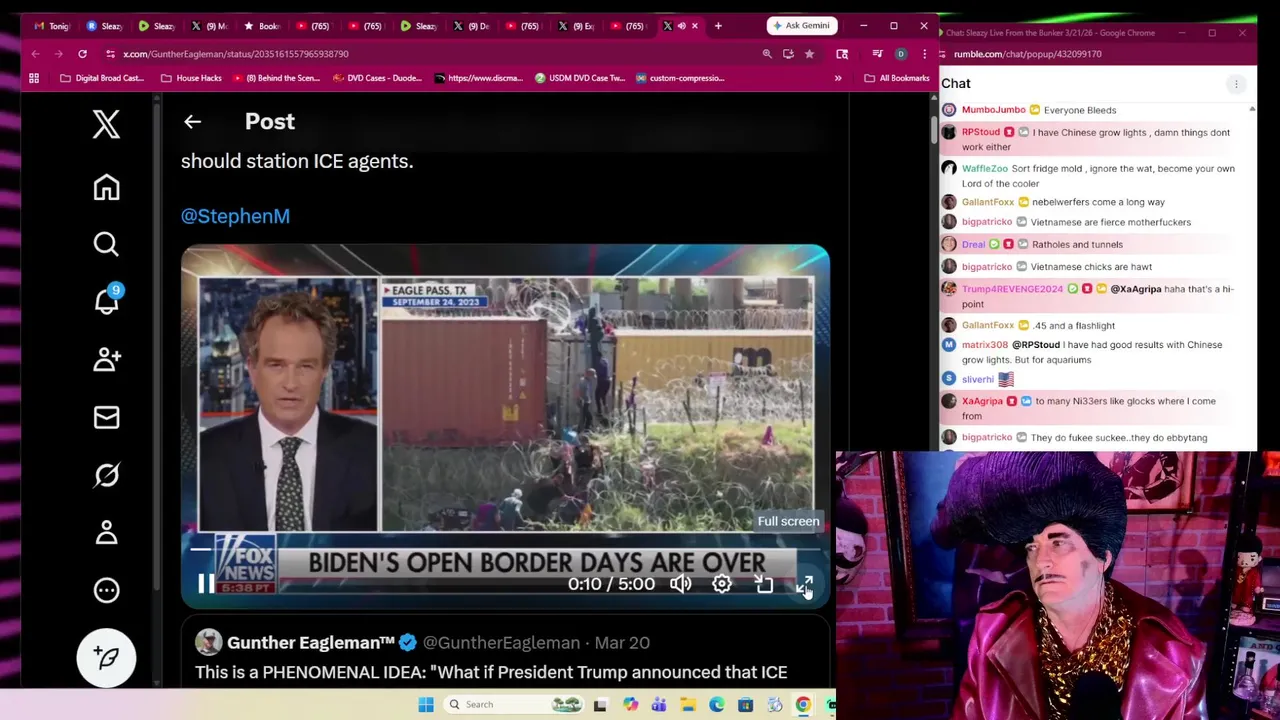The width and height of the screenshot is (1280, 720).
Task: Open the Explore search icon in sidebar
Action: click(x=106, y=244)
